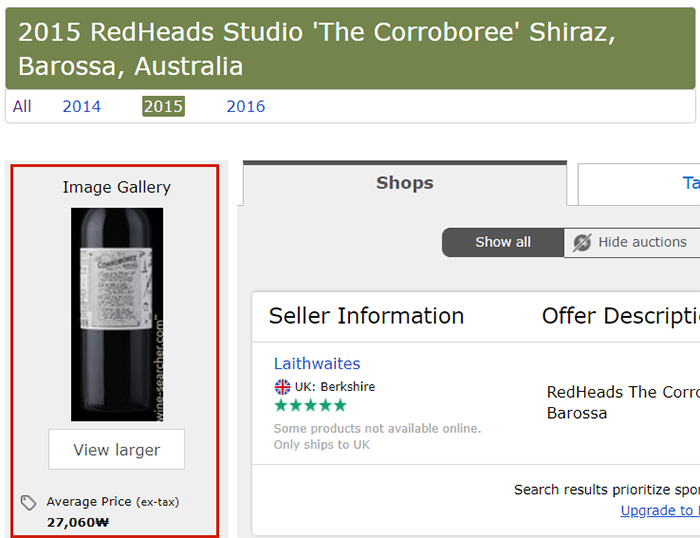700x538 pixels.
Task: Click the five green star rating
Action: pos(311,405)
